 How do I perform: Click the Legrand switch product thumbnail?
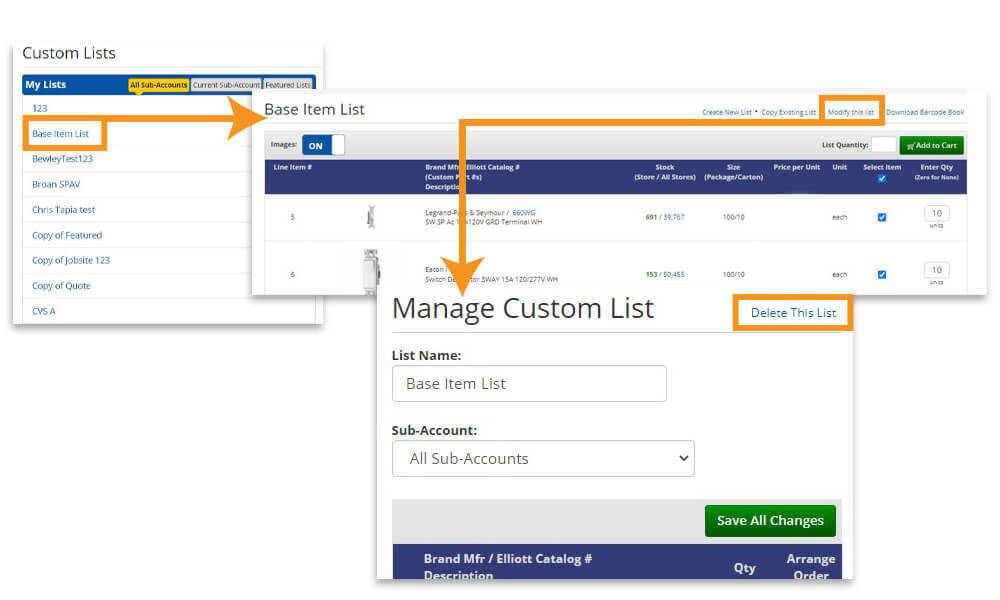(371, 217)
